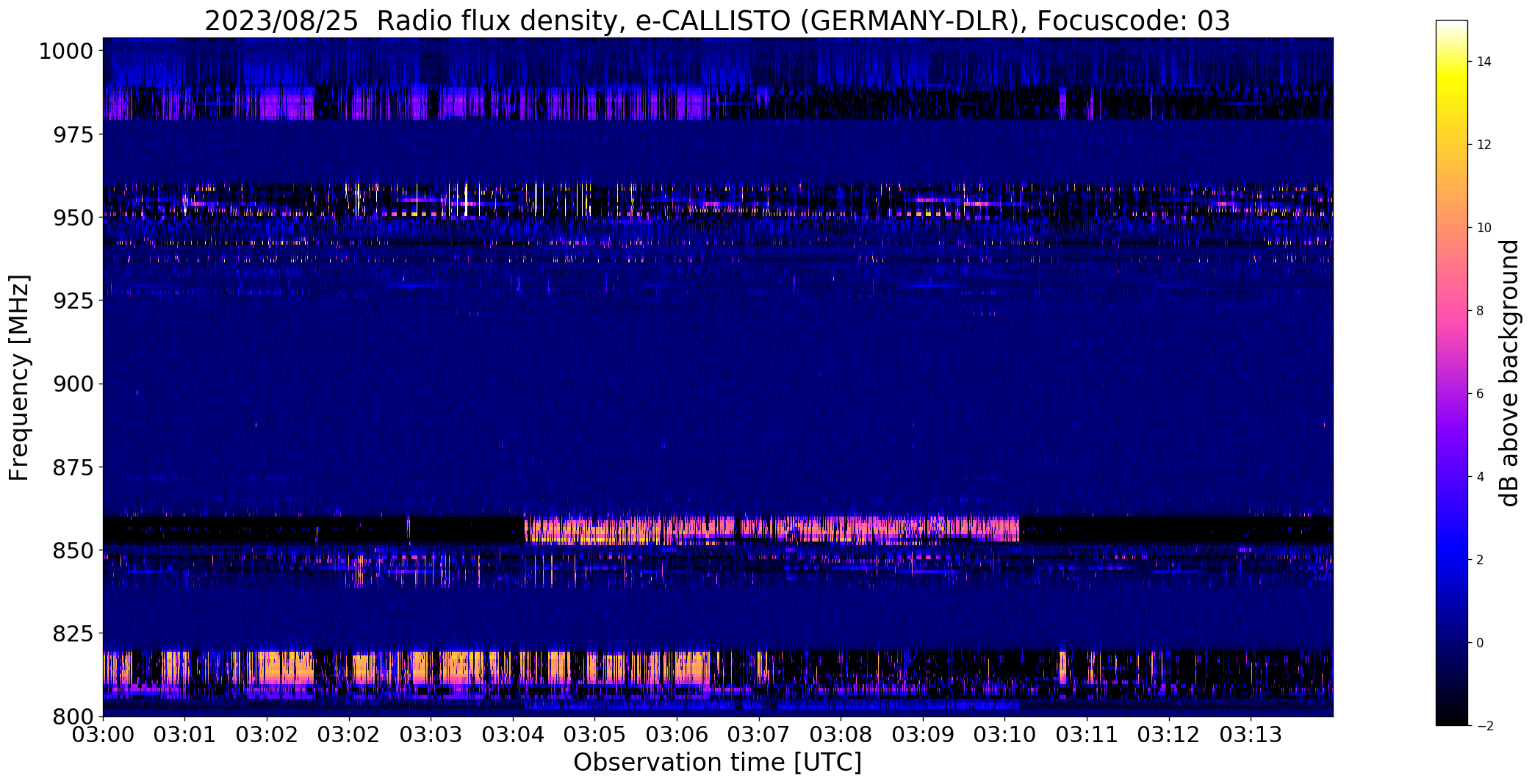This screenshot has width=1532, height=784.
Task: Click the colorbar tick value 0
Action: tap(1481, 643)
